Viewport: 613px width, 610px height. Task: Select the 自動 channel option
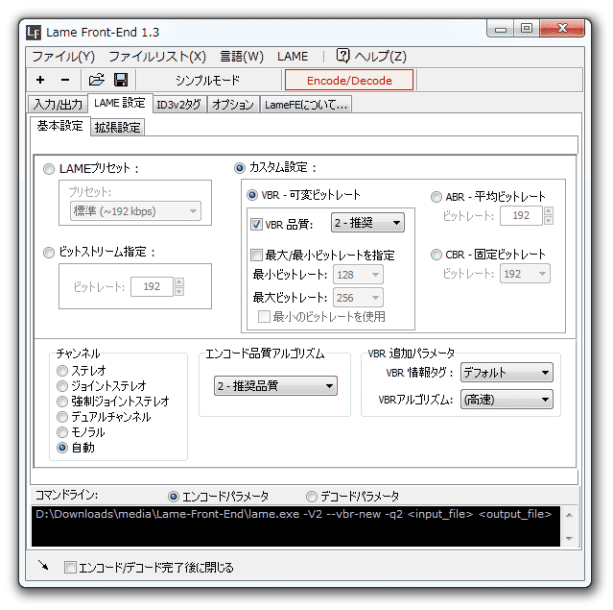[x=62, y=448]
